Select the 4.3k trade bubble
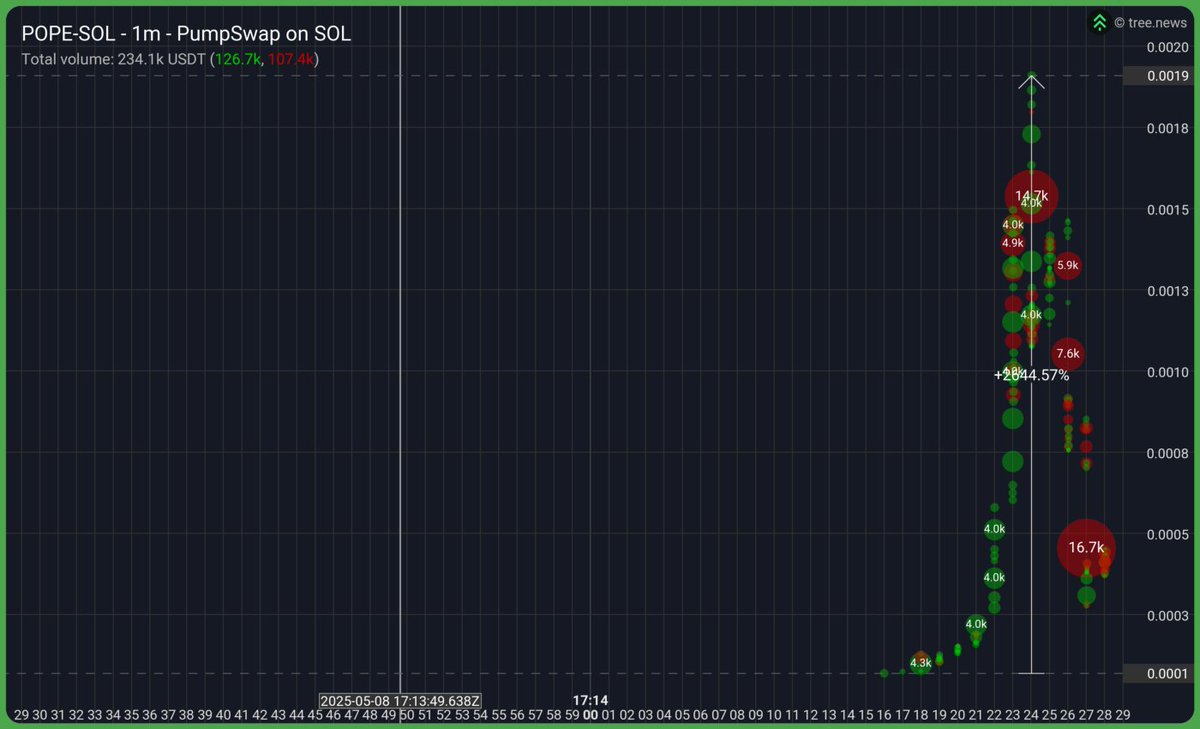 click(x=921, y=662)
